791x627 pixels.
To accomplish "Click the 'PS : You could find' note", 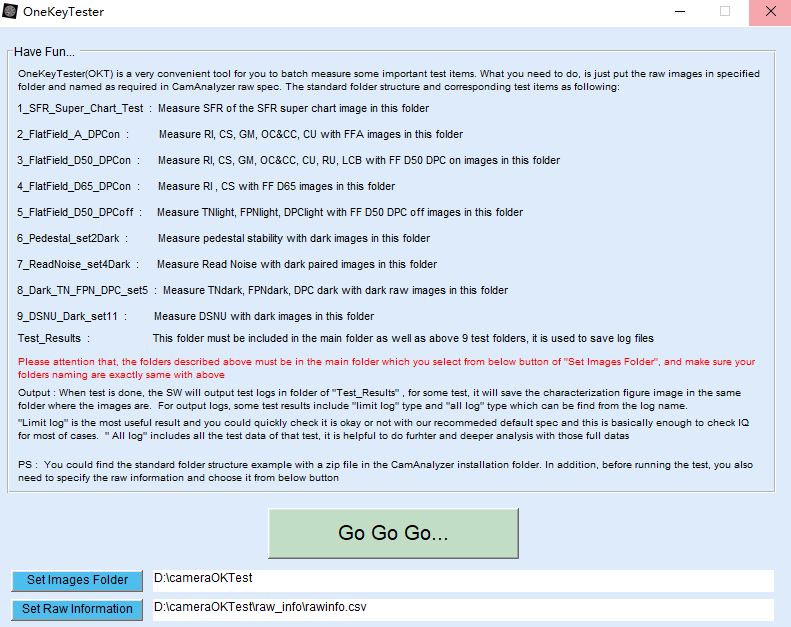I will click(x=385, y=471).
